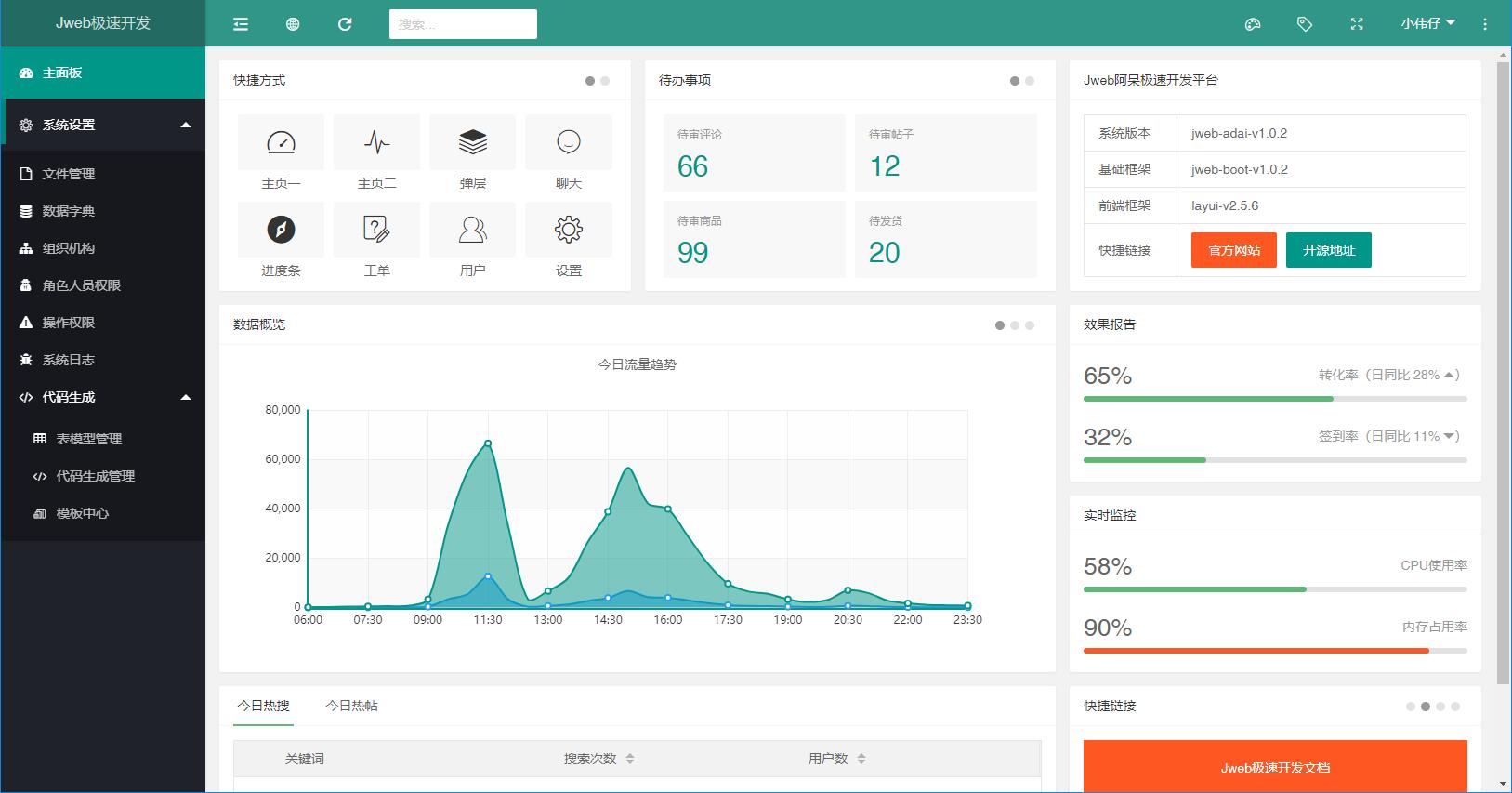Click the 开源地址 button

1328,250
